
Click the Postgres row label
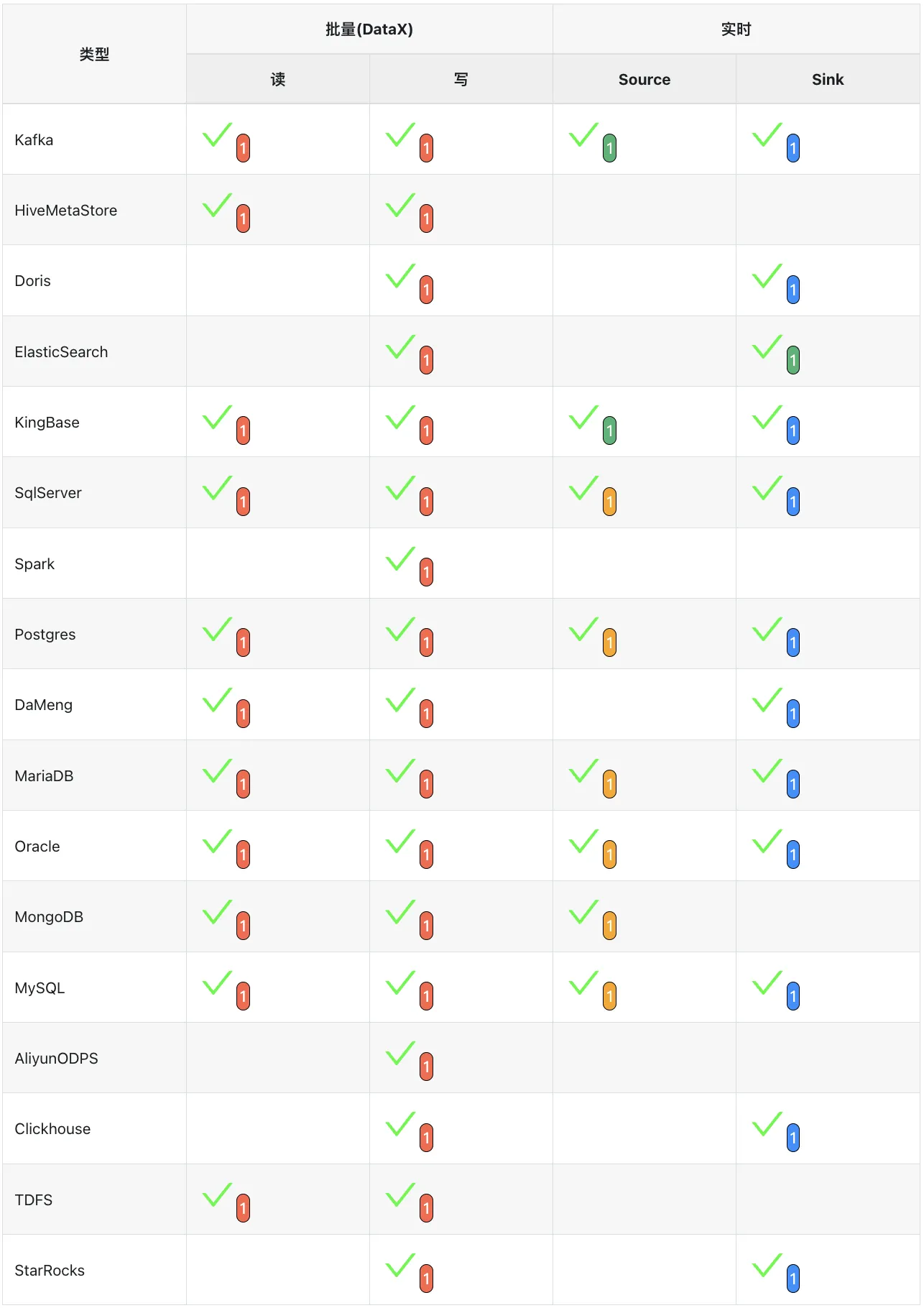45,635
